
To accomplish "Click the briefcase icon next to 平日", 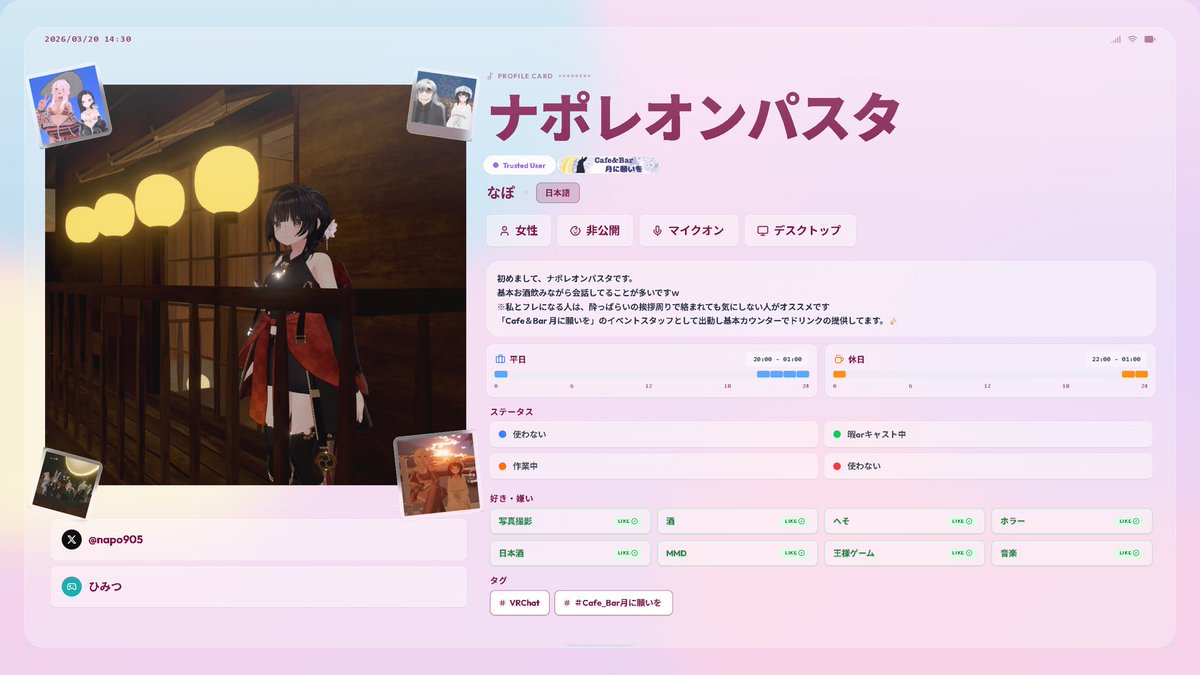I will pos(500,358).
